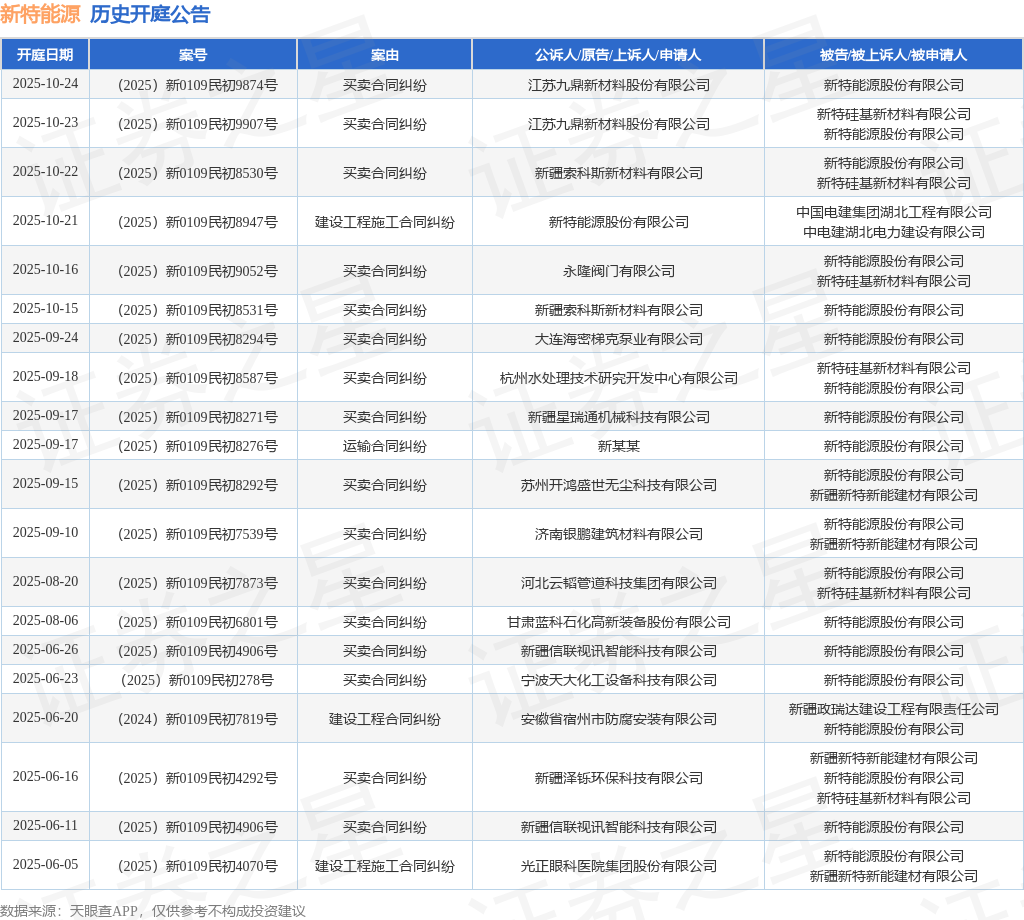Click 建设工程合同纠纷 case cause
Image resolution: width=1024 pixels, height=920 pixels.
tap(385, 720)
